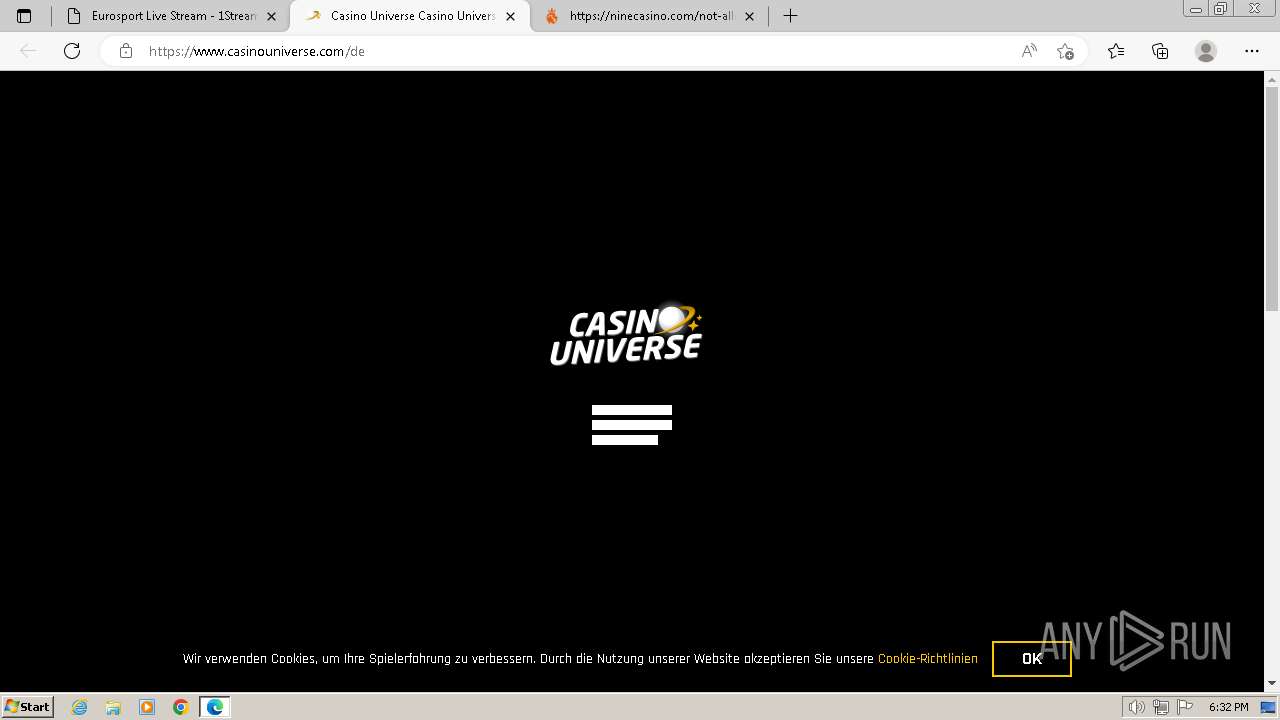Switch to Eurosport Live Stream tab

point(171,16)
